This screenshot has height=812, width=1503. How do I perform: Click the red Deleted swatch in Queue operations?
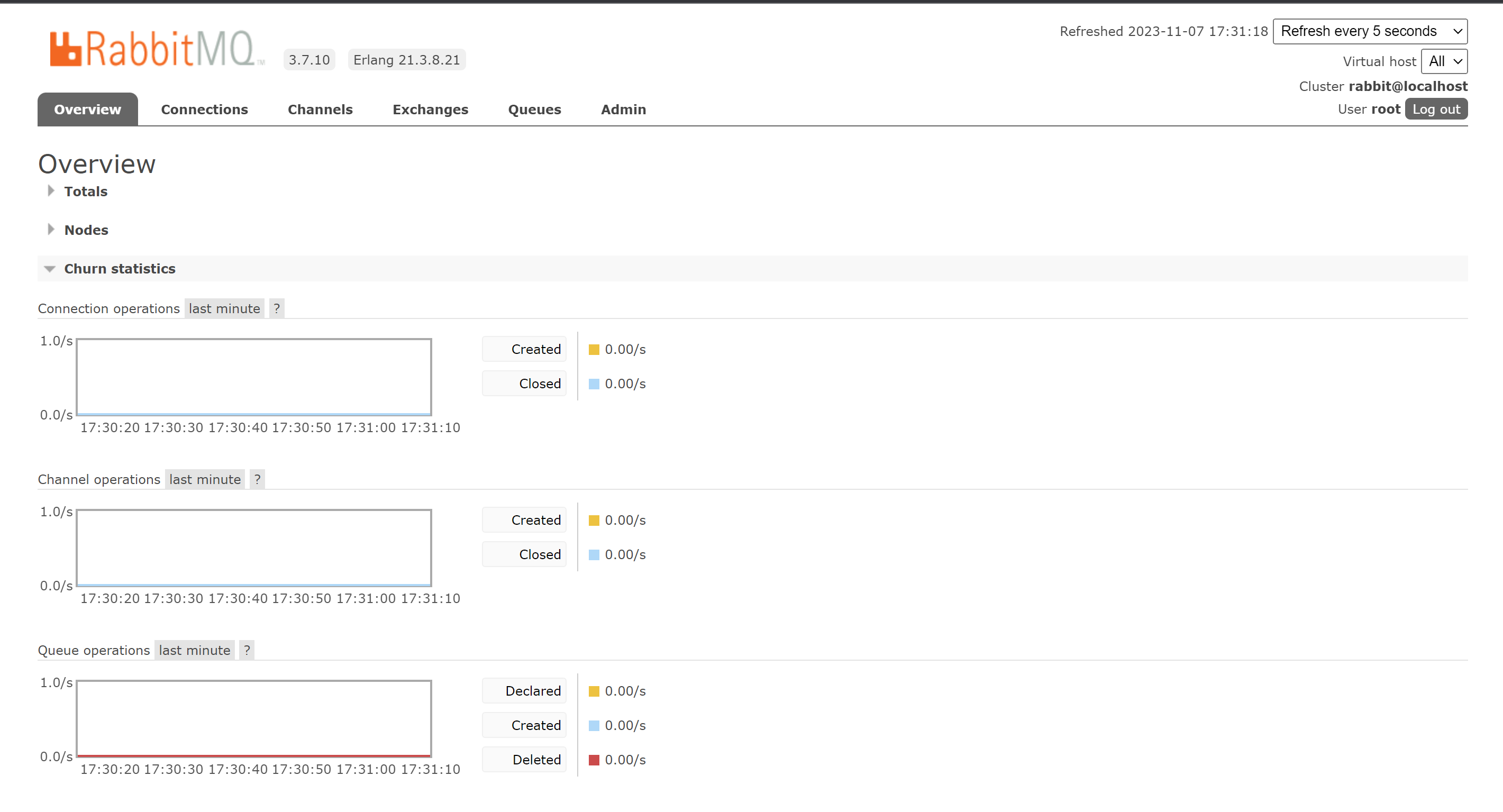594,760
